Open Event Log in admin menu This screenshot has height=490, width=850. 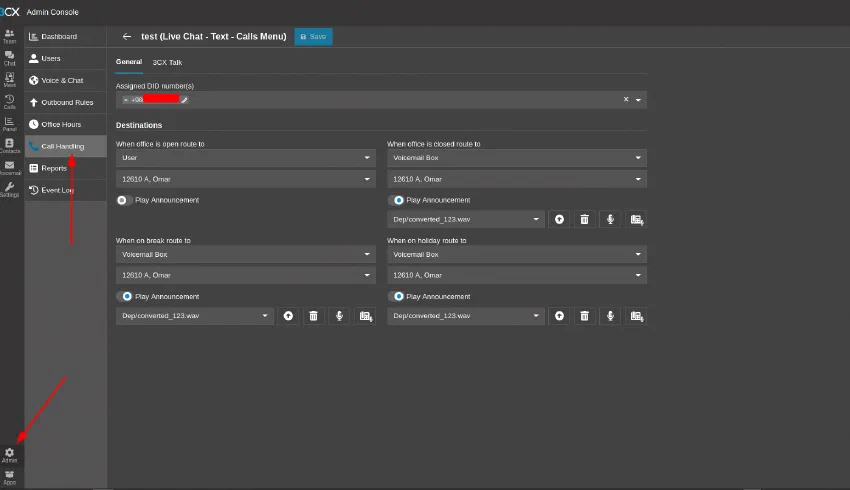pos(65,190)
